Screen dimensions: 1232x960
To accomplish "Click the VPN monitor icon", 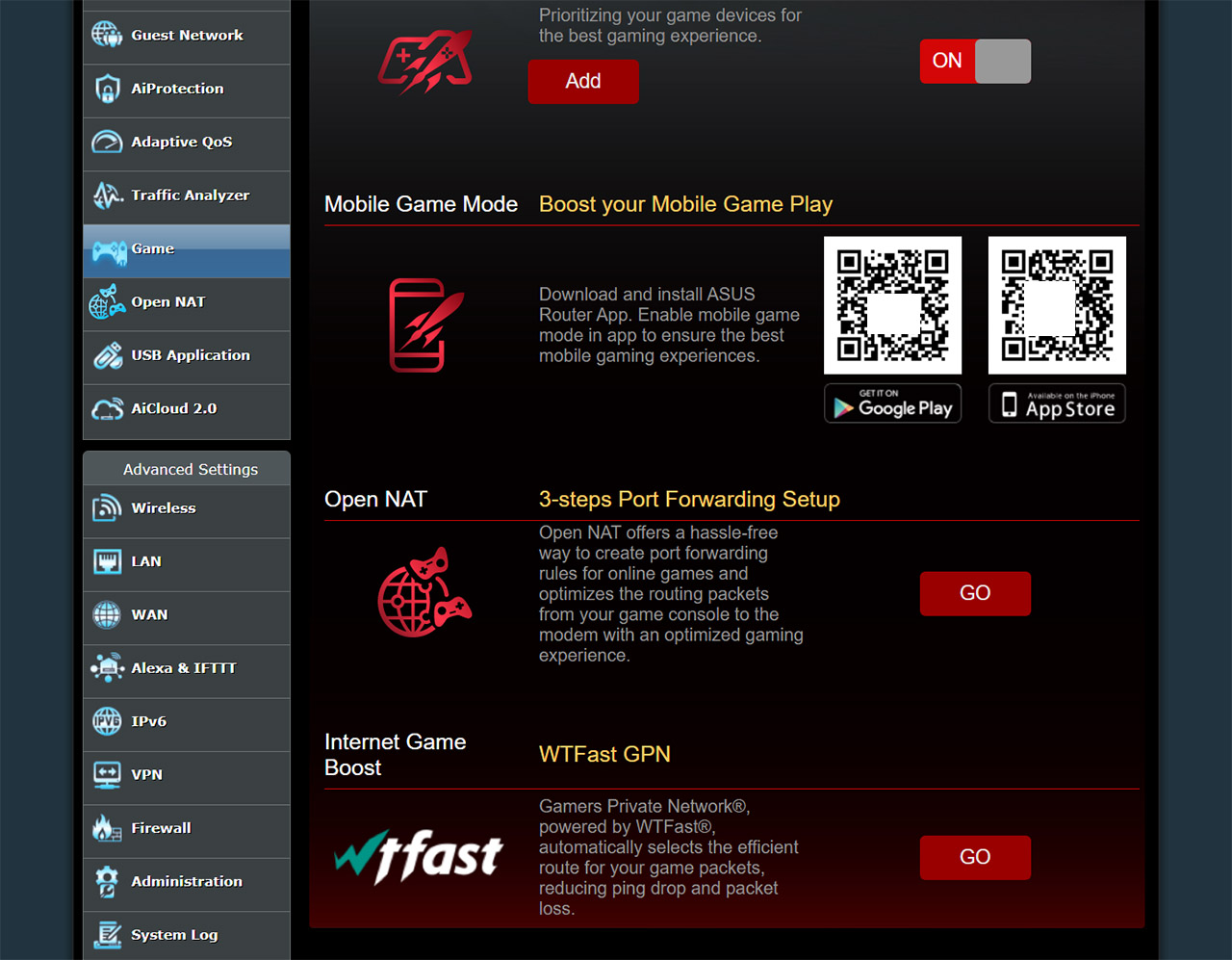I will 107,775.
